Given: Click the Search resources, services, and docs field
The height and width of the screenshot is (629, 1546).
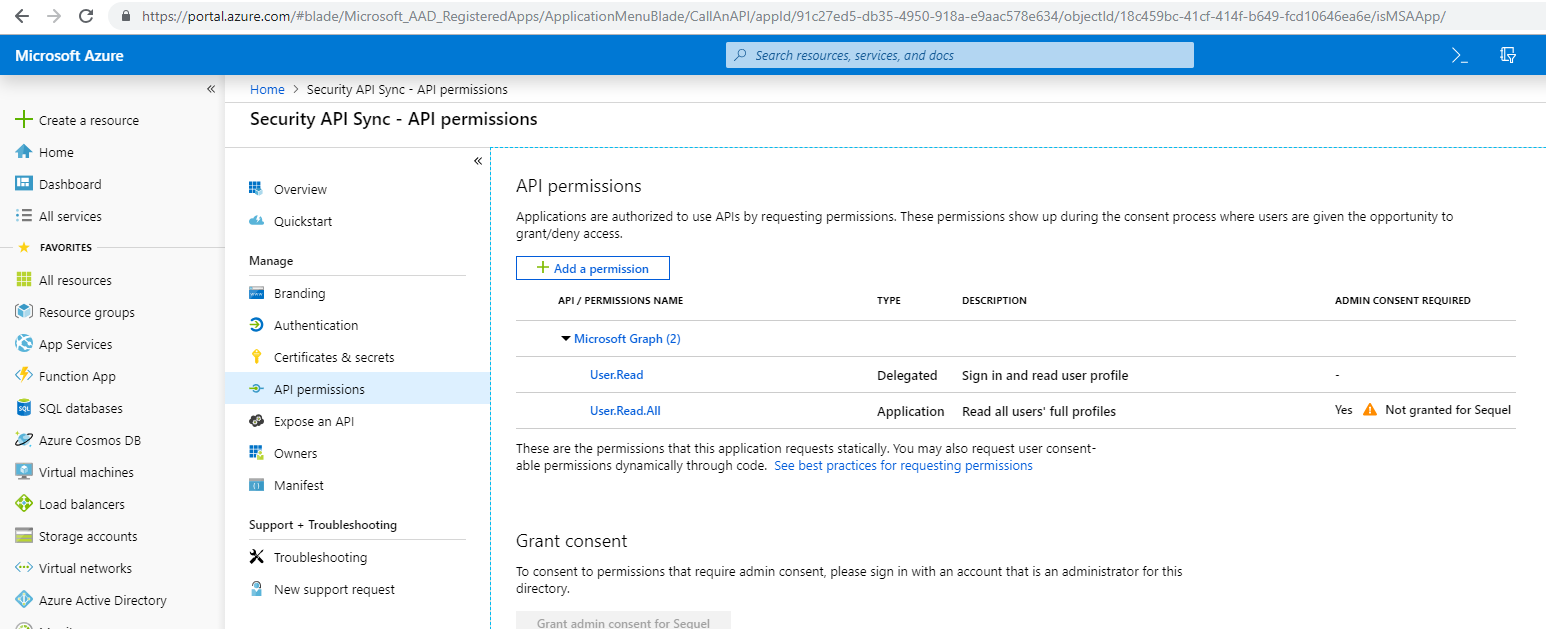Looking at the screenshot, I should tap(959, 56).
